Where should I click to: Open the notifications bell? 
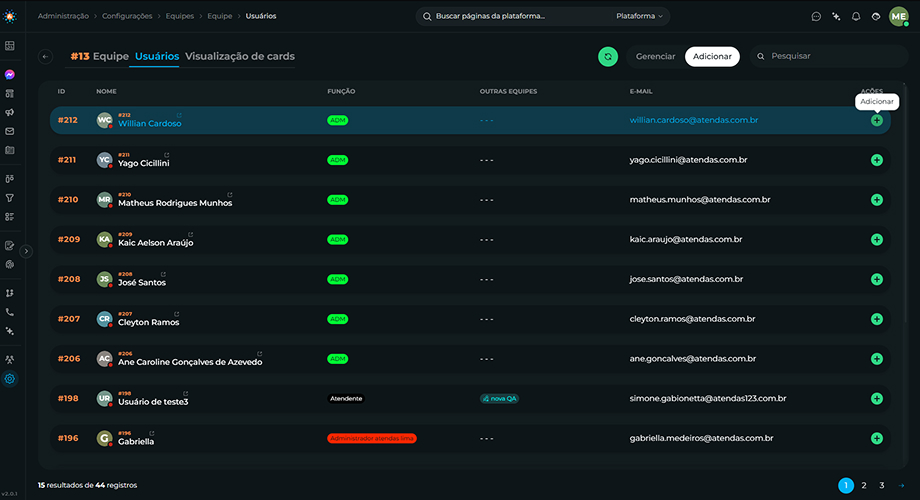856,16
